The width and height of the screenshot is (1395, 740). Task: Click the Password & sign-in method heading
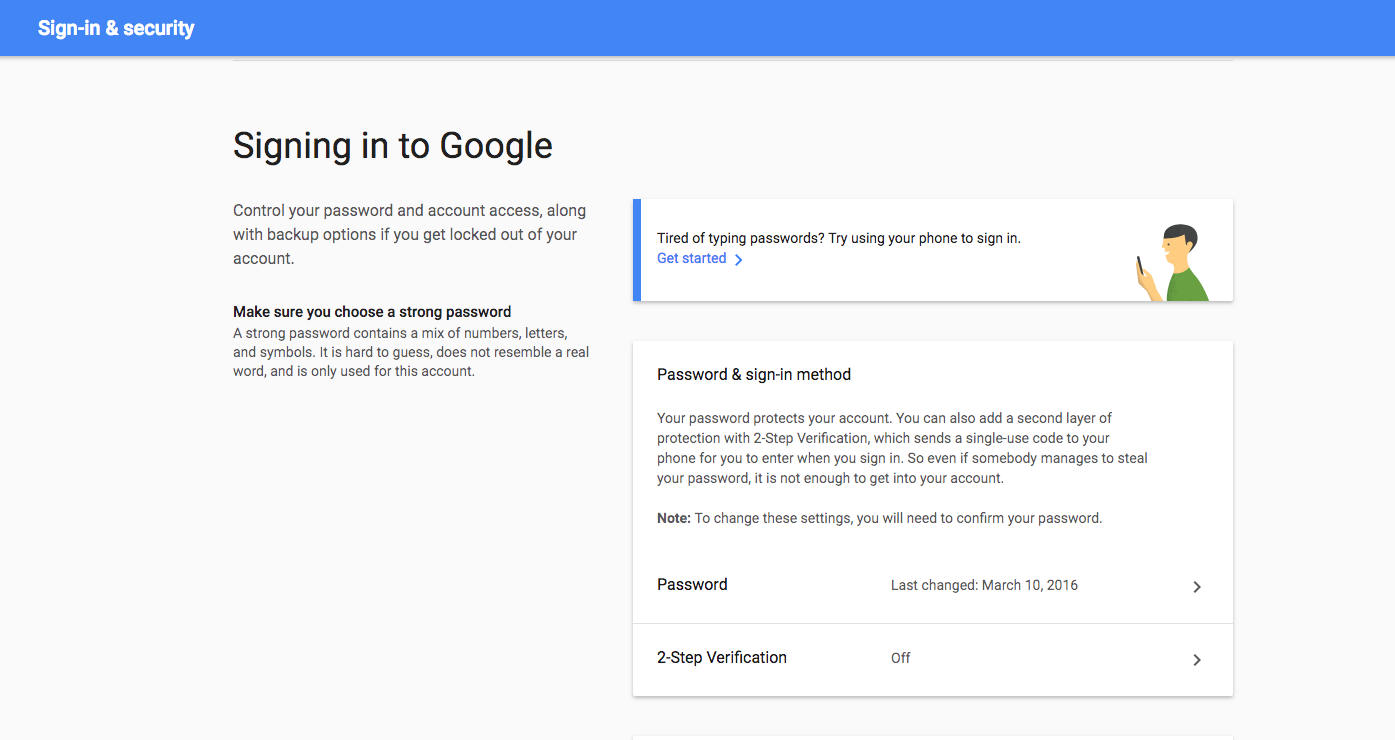pos(754,374)
